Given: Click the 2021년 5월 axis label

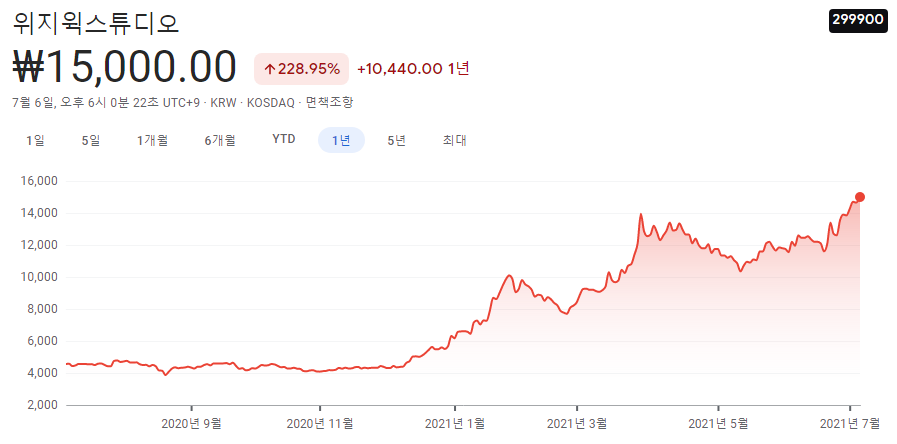Looking at the screenshot, I should 718,424.
